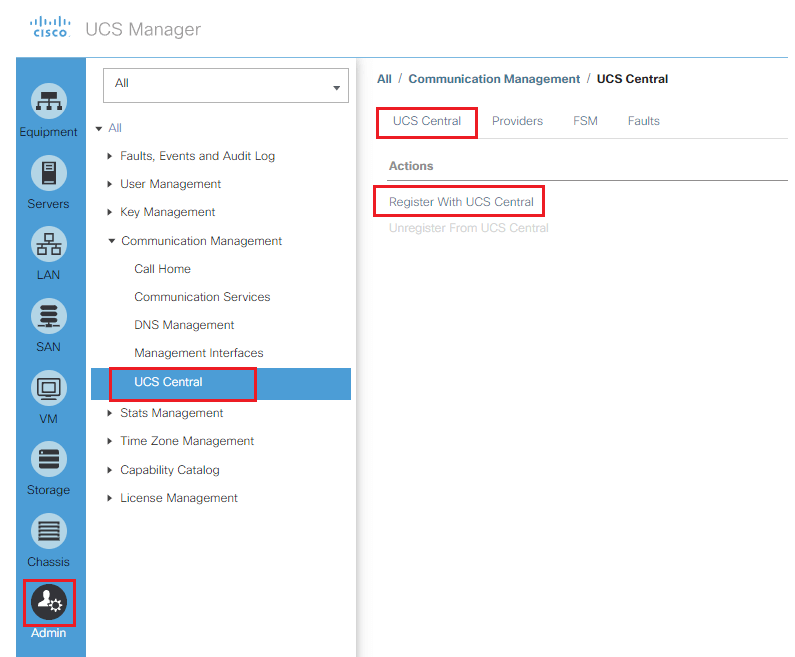Open the SAN section icon
Viewport: 795px width, 657px height.
49,316
